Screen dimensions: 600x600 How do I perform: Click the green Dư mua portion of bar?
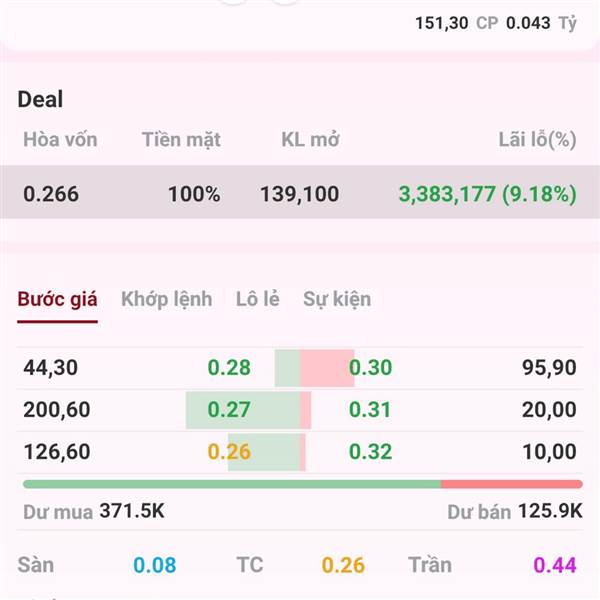[232, 484]
